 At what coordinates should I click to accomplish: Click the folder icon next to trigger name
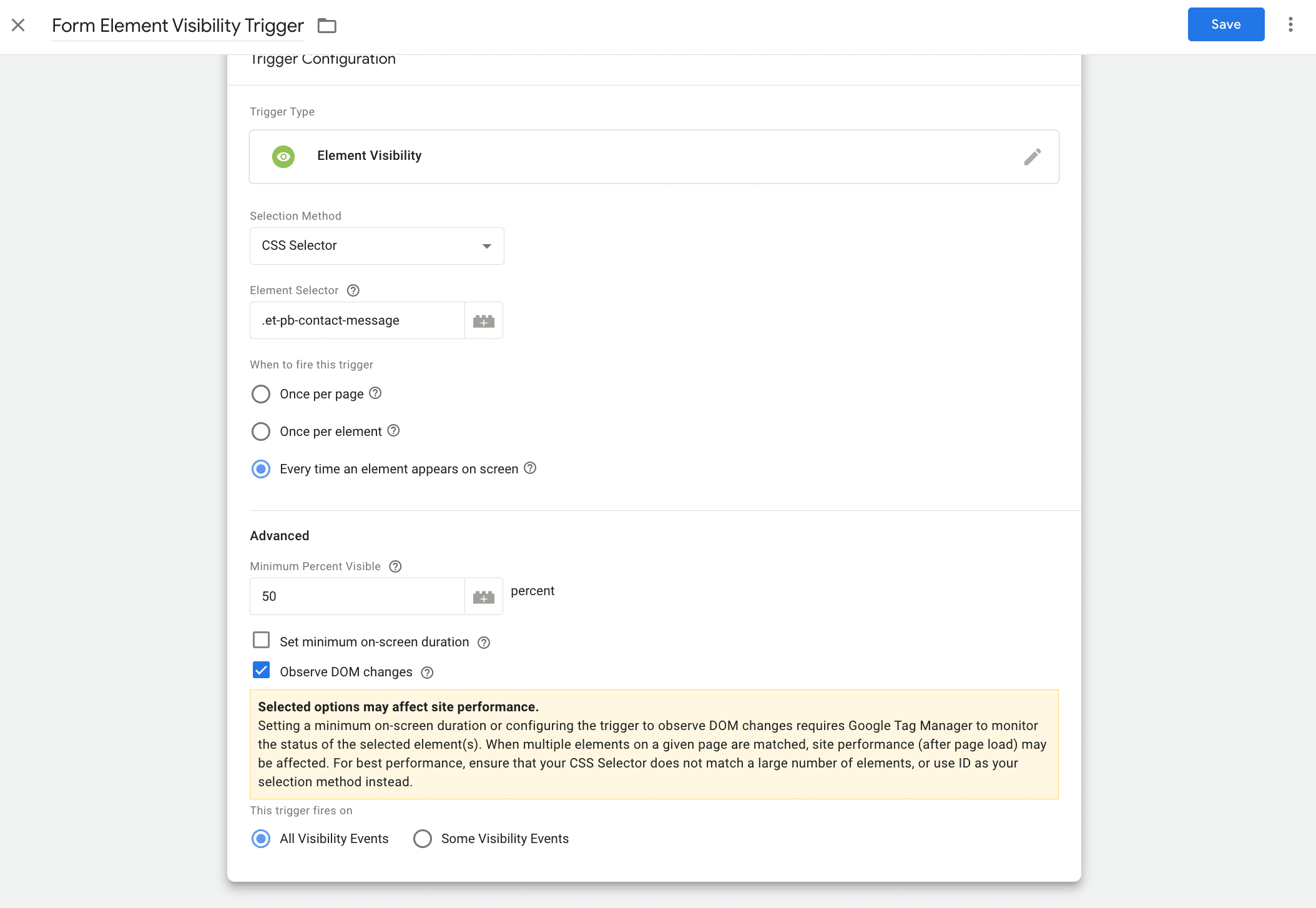coord(326,25)
